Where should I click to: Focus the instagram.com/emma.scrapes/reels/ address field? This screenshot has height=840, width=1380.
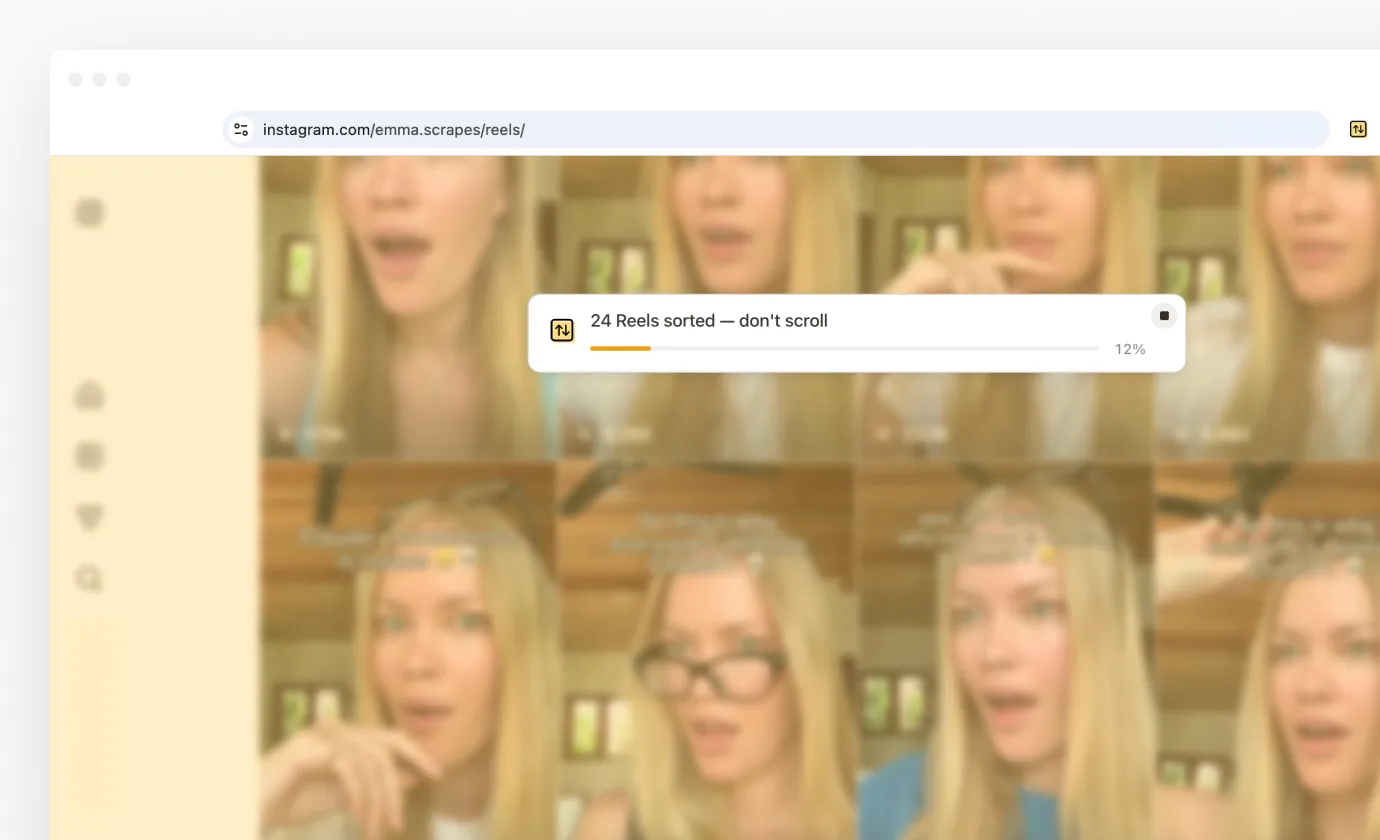point(776,130)
